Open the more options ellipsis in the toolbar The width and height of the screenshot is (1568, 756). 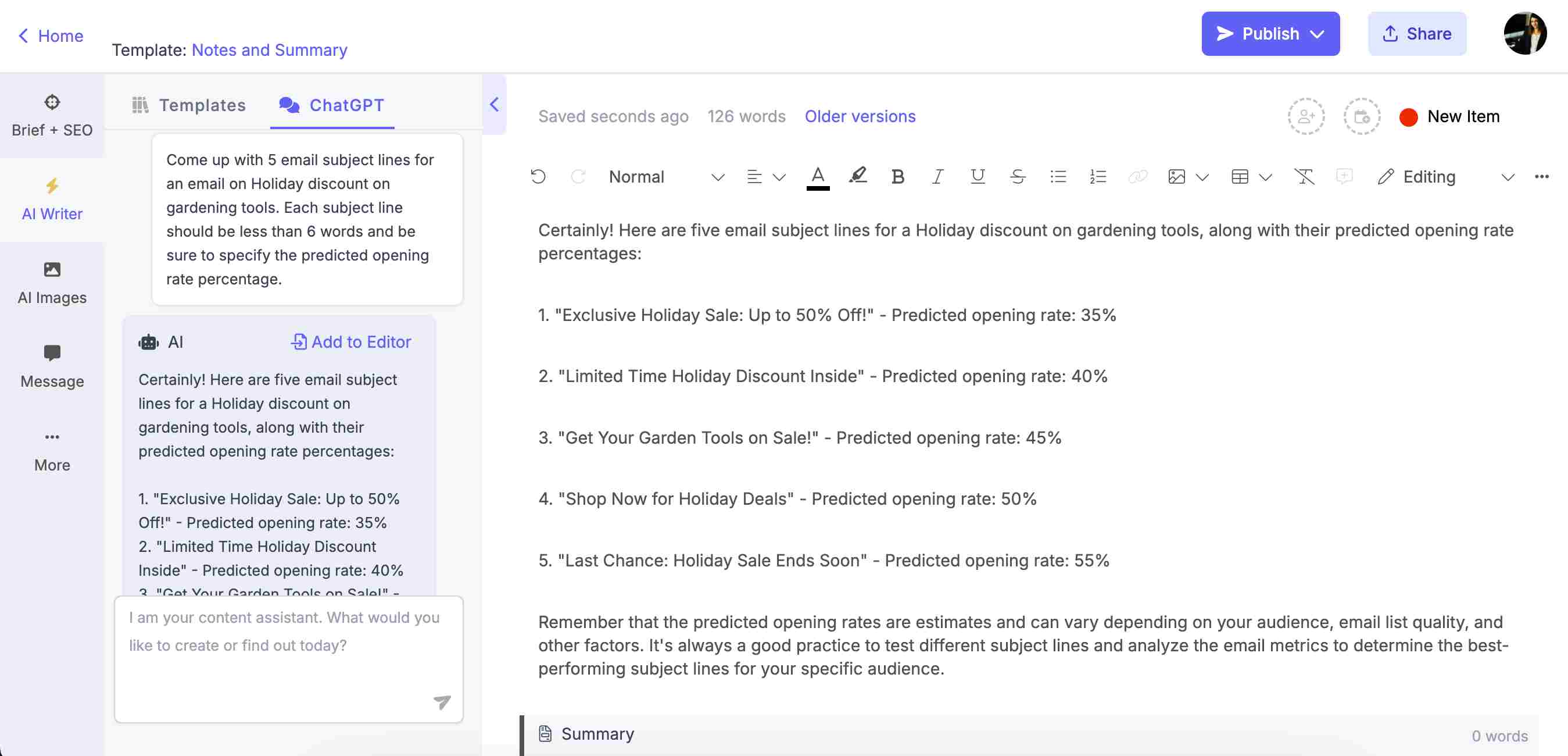coord(1541,177)
